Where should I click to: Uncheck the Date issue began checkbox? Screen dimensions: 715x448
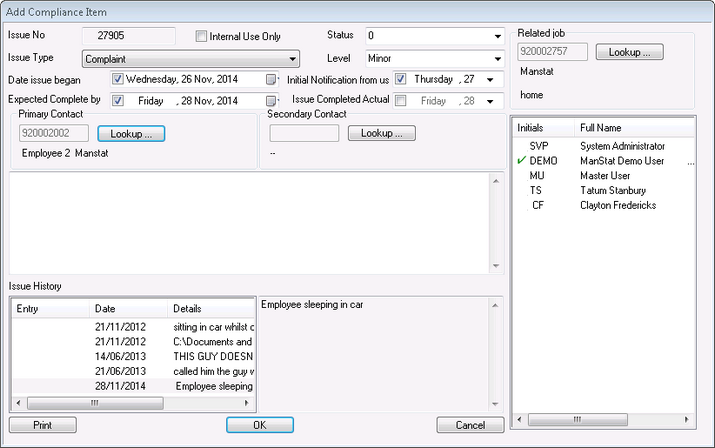(118, 80)
